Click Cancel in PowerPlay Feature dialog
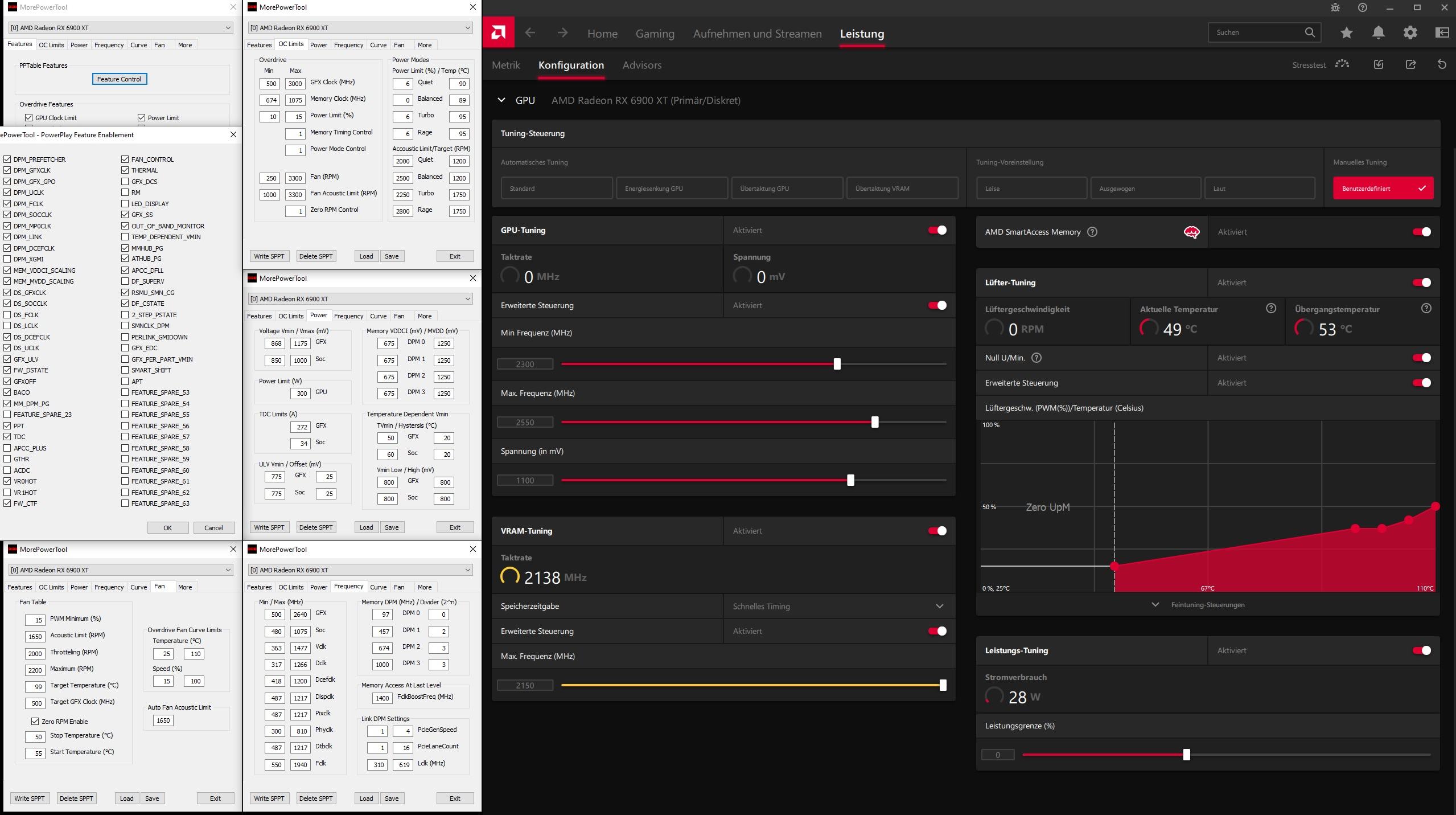 tap(213, 527)
